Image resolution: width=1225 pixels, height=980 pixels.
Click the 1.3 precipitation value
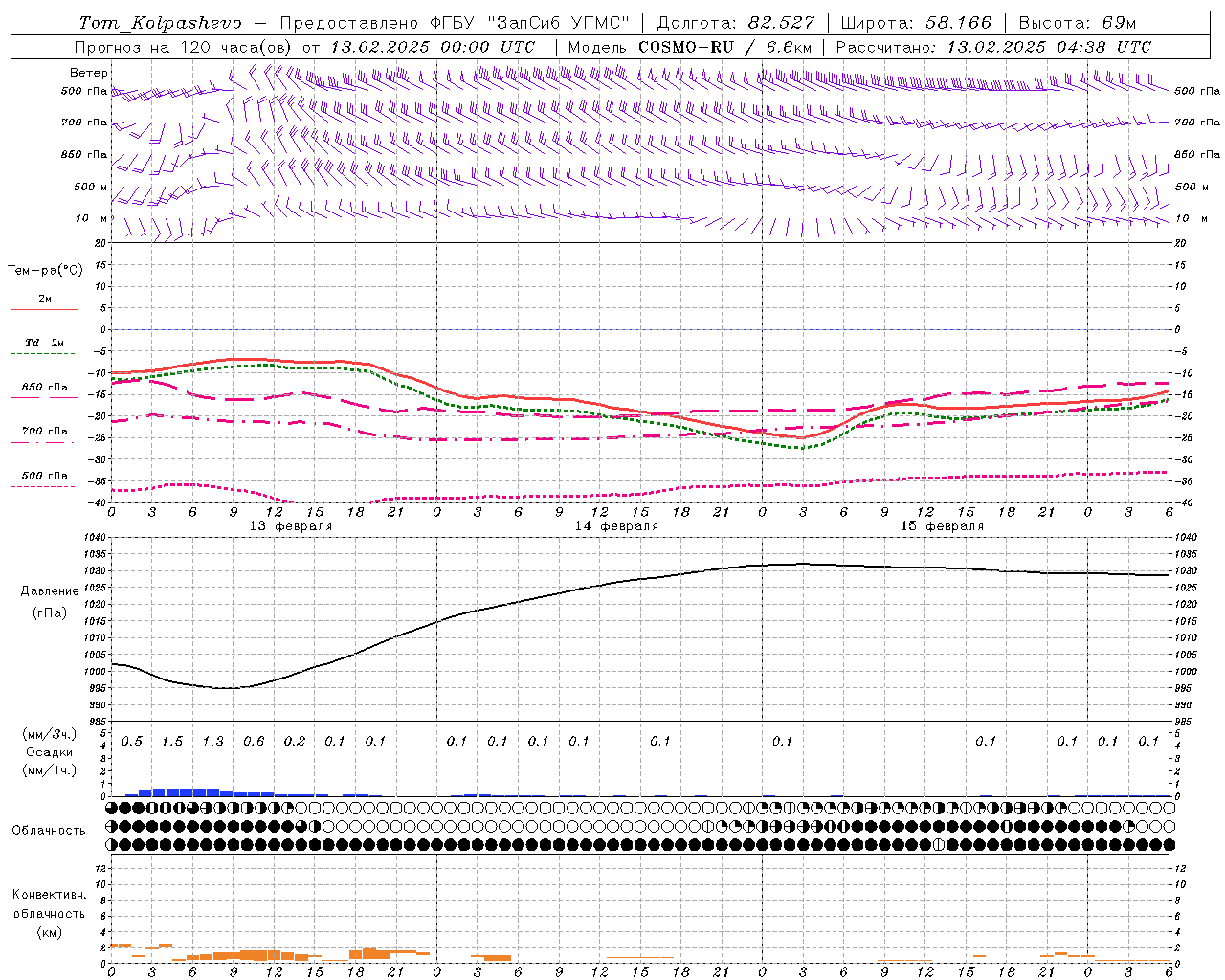click(x=213, y=742)
